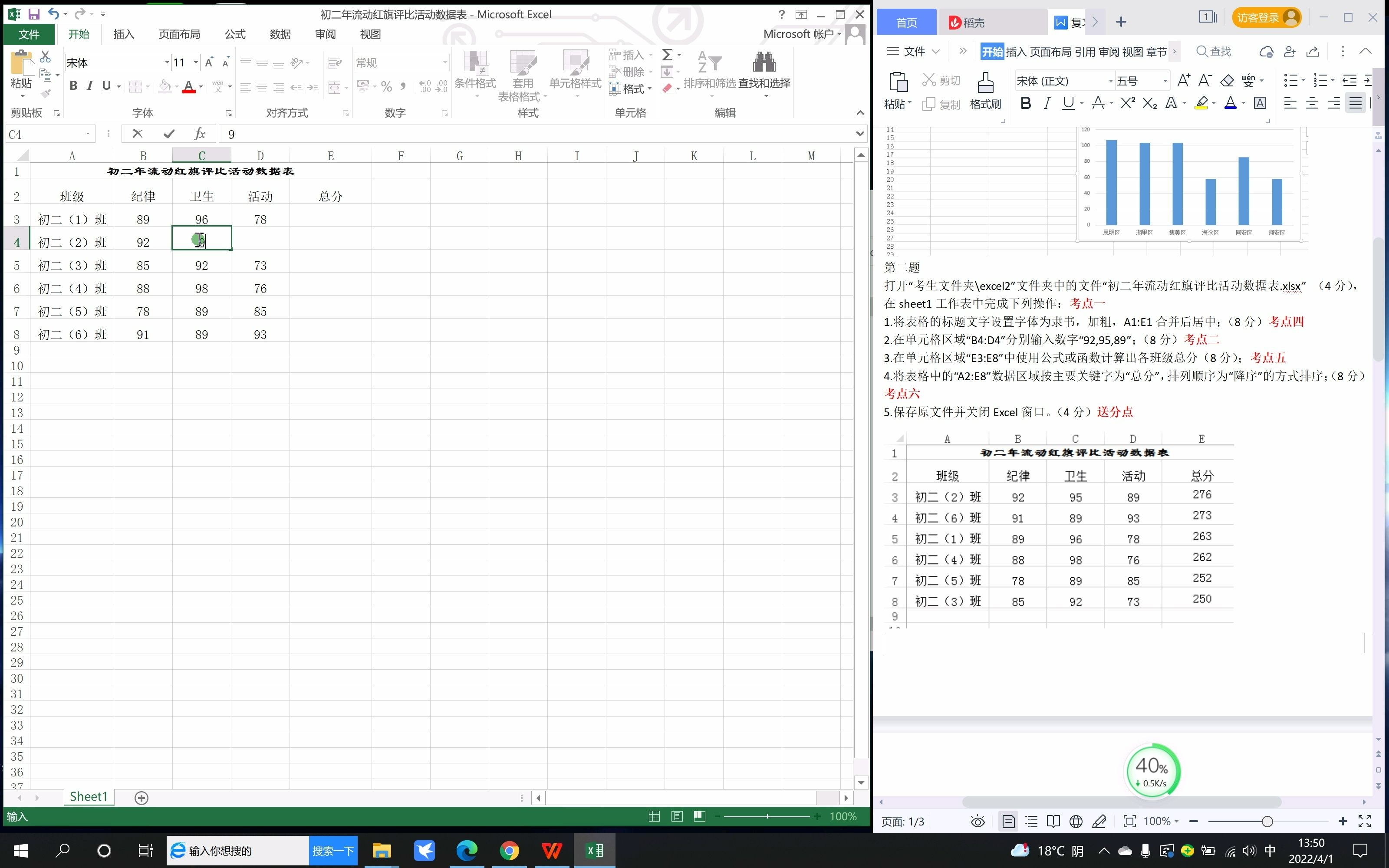Click the WPS search magnifier 查找

tap(1213, 52)
